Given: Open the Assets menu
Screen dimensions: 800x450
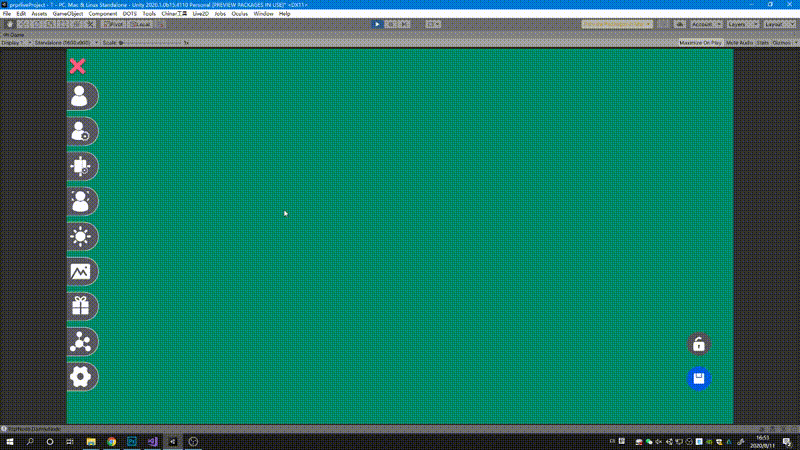Looking at the screenshot, I should [x=39, y=14].
